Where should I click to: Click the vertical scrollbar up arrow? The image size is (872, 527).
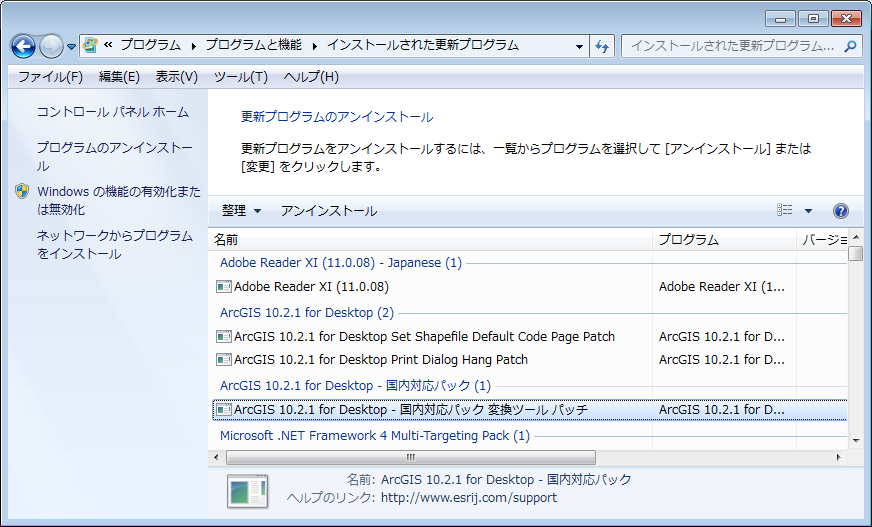[855, 237]
